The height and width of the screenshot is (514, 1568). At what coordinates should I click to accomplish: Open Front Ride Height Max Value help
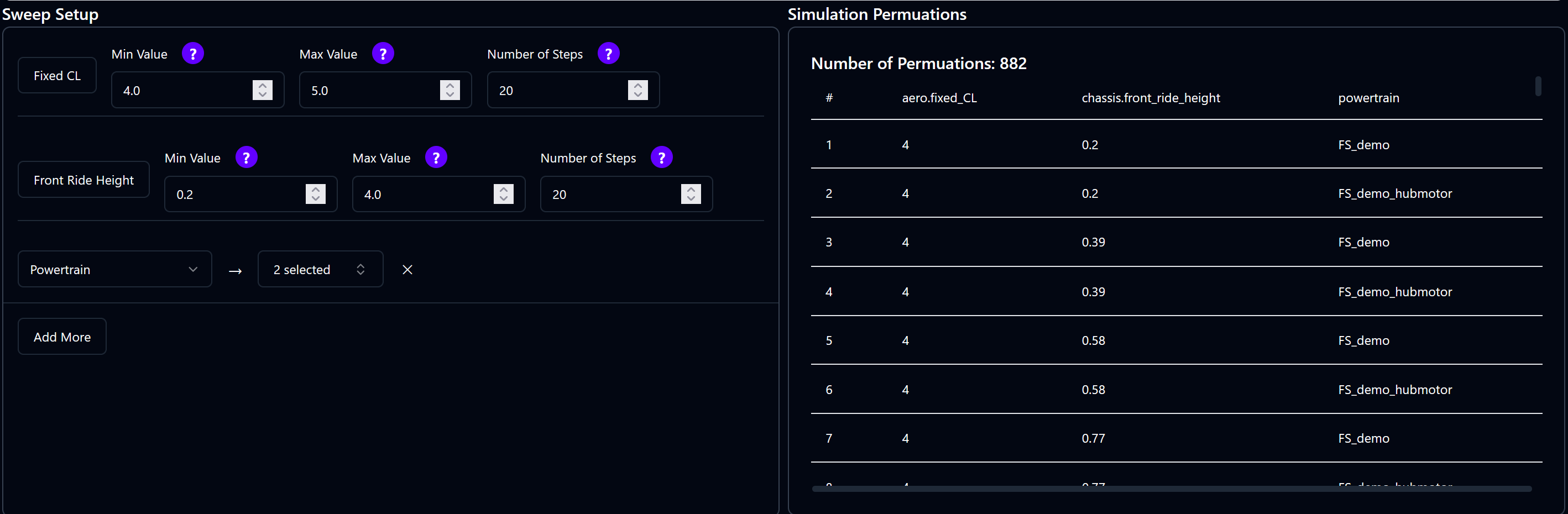click(436, 158)
